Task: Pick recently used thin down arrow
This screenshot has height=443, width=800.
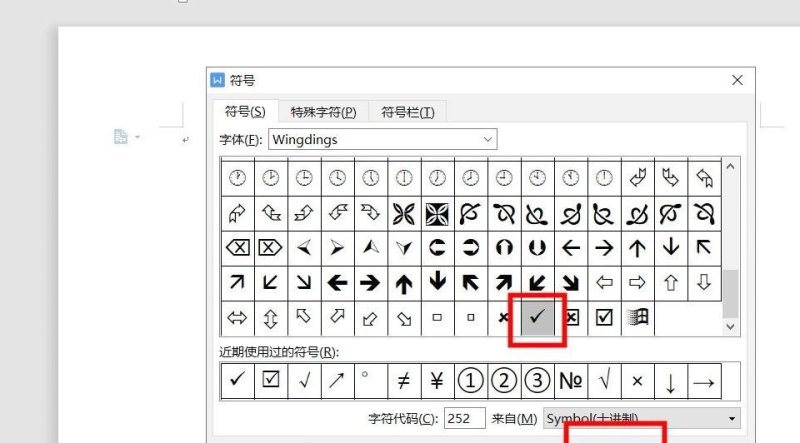Action: pyautogui.click(x=671, y=380)
